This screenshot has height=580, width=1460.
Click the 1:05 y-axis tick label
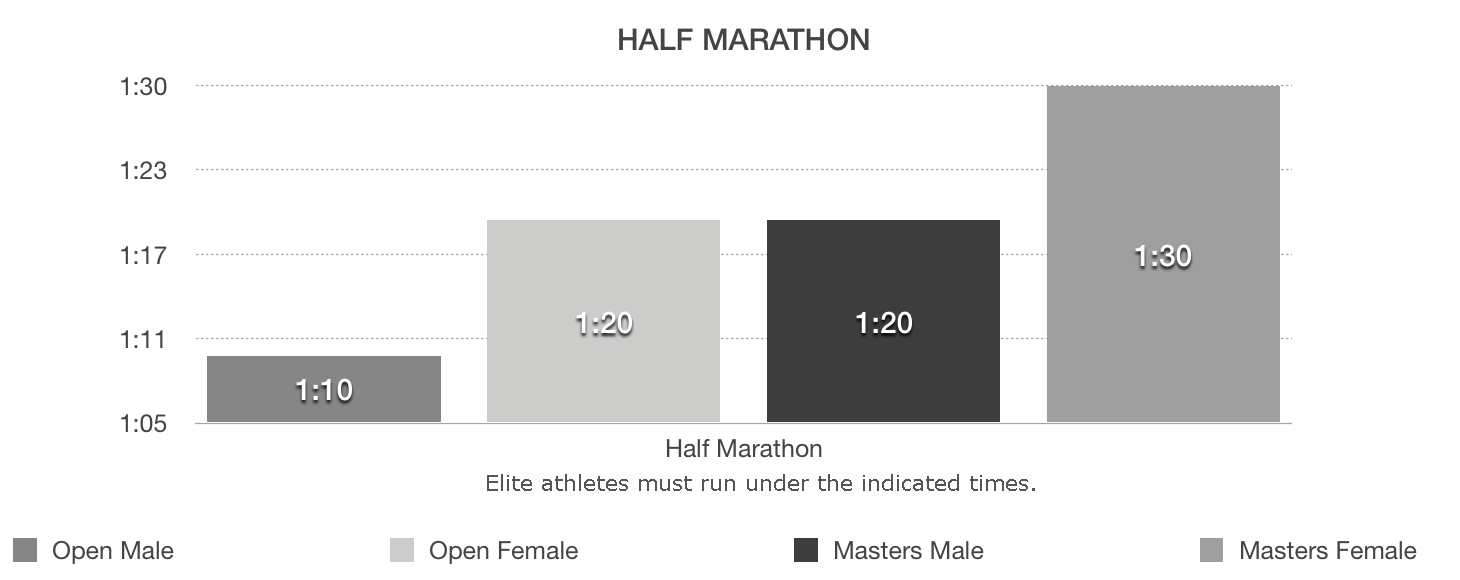click(143, 424)
